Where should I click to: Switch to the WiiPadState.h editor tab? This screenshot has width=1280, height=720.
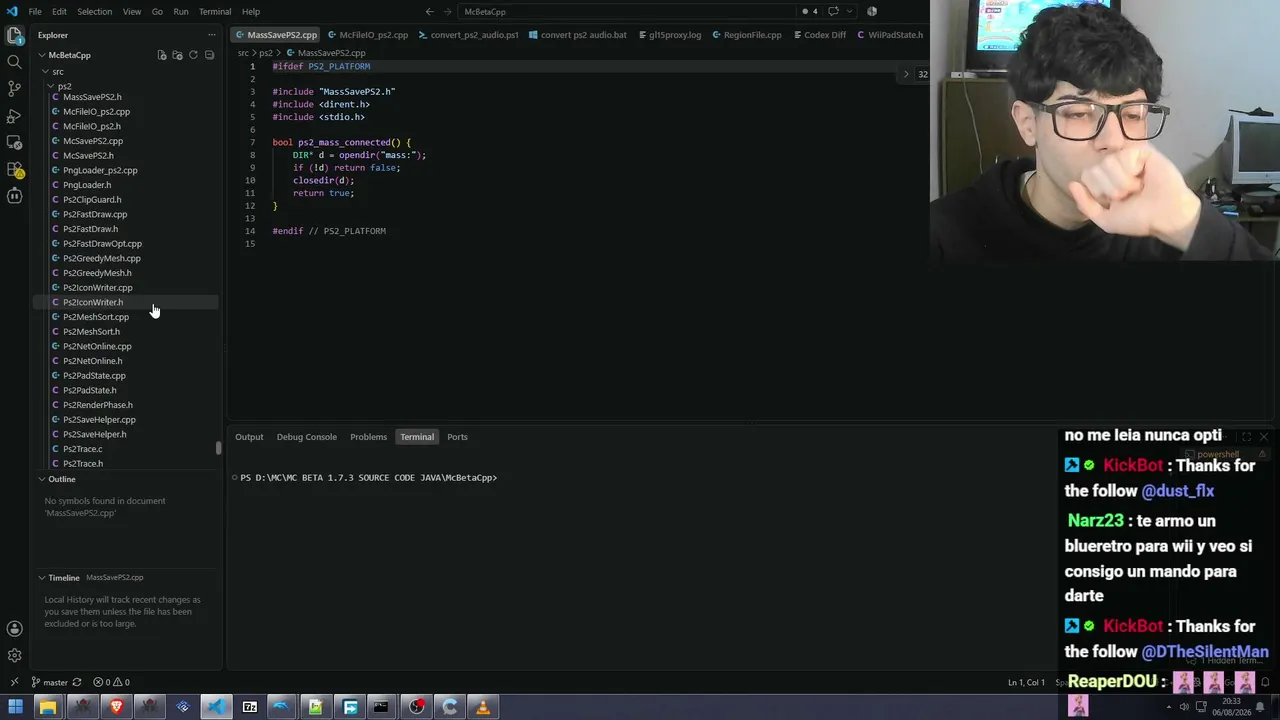[890, 35]
